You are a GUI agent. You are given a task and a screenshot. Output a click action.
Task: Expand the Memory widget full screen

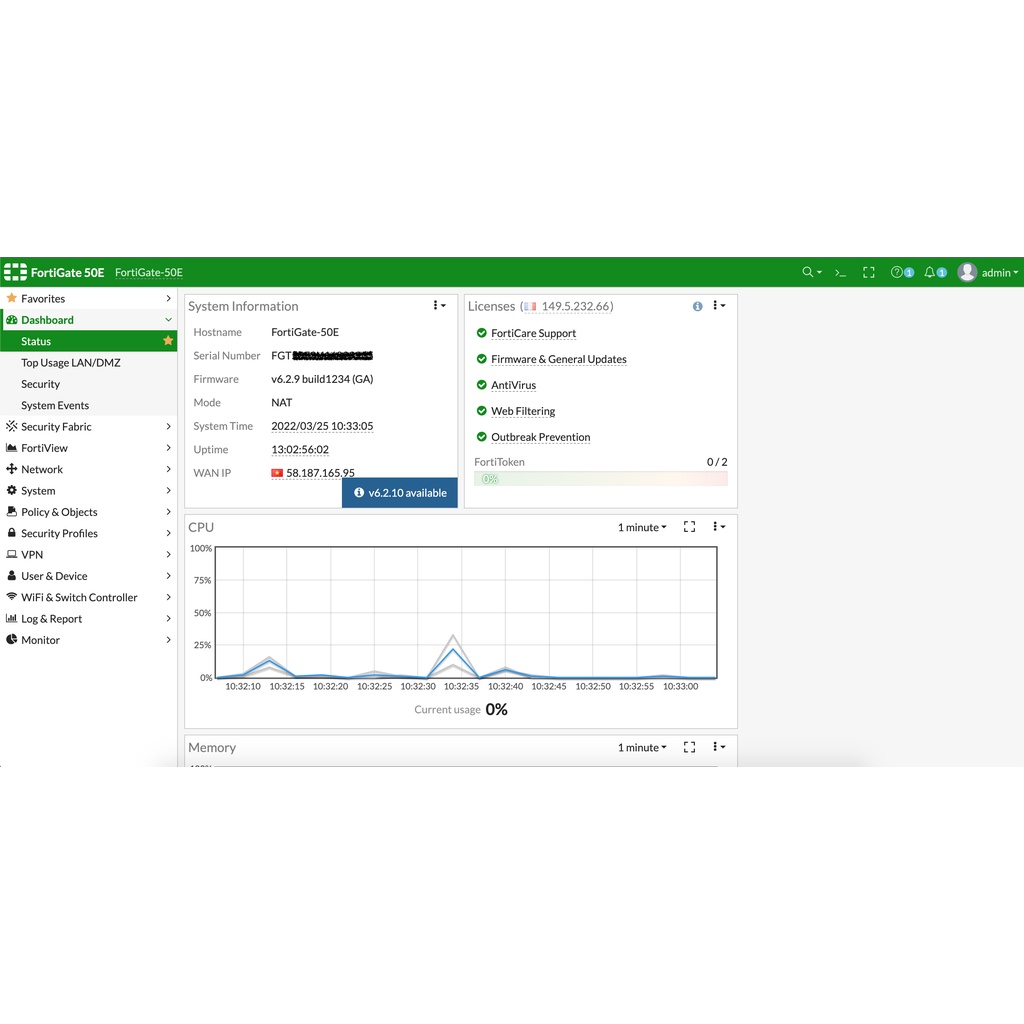point(689,747)
